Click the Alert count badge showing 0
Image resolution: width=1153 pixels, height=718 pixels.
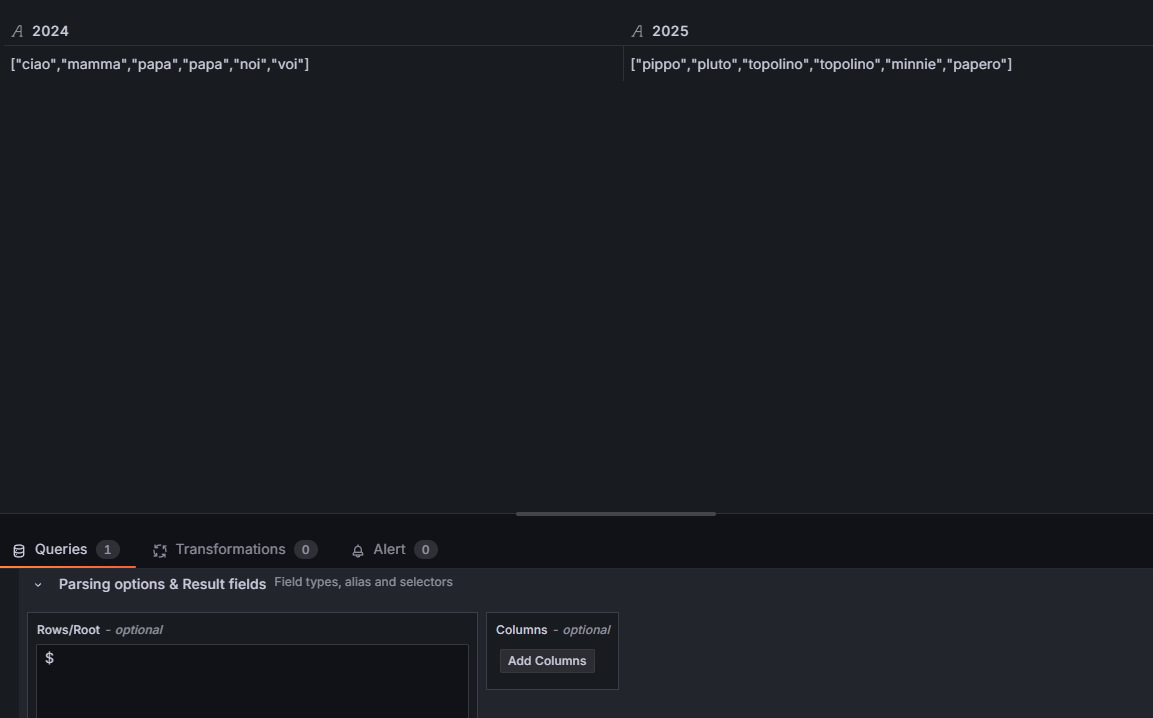click(426, 550)
